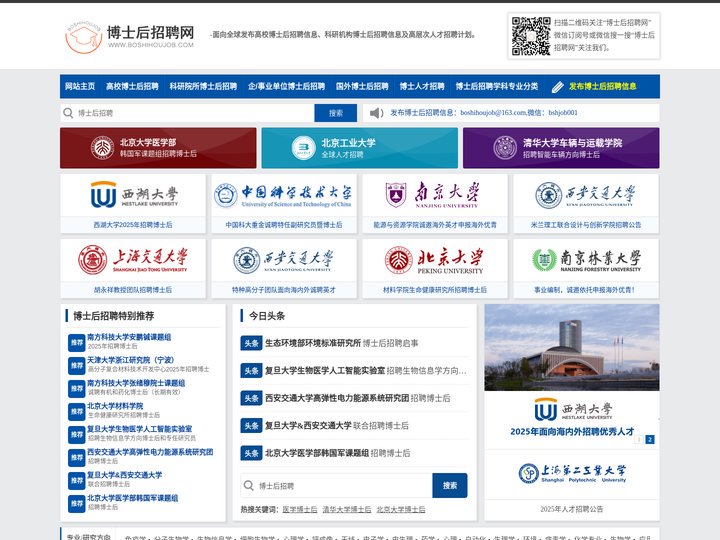
Task: Click hot keyword 北京大学博士后
Action: coord(401,510)
